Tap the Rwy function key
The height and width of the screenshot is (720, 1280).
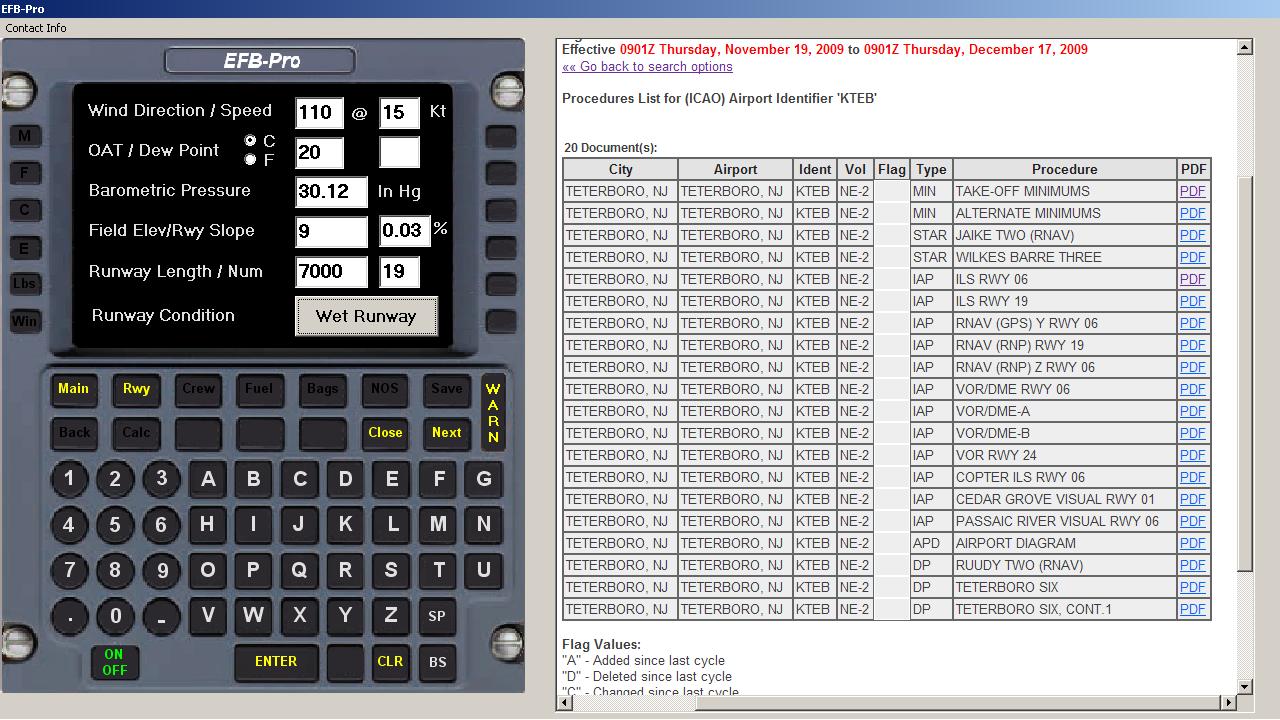[x=136, y=389]
